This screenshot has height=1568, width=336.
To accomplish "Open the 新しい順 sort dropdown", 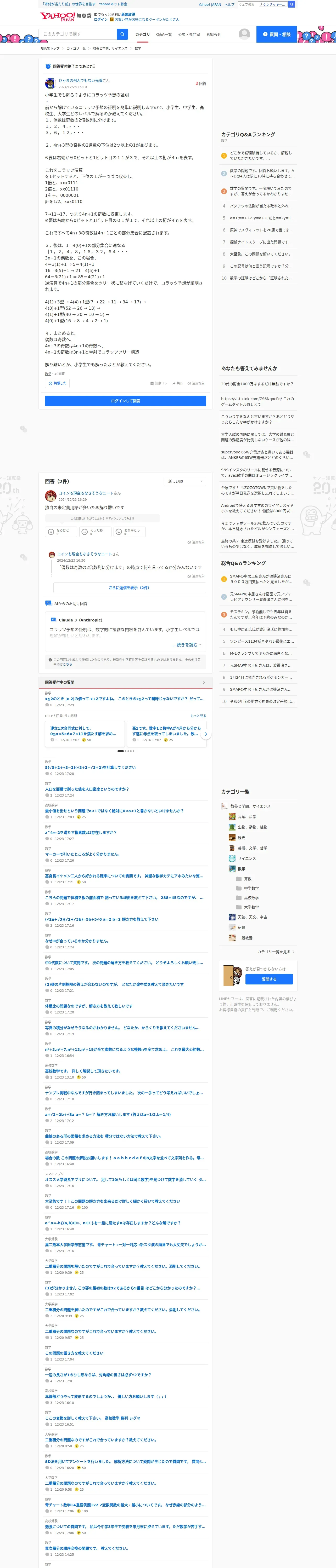I will 185,481.
